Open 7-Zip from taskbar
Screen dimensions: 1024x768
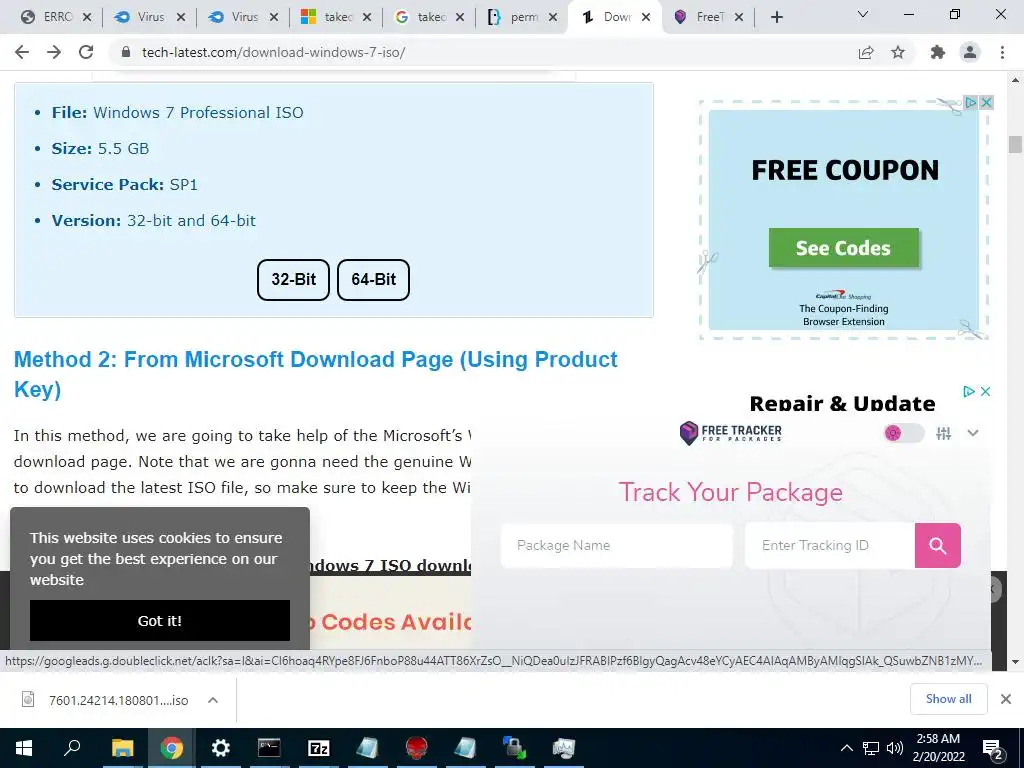318,748
